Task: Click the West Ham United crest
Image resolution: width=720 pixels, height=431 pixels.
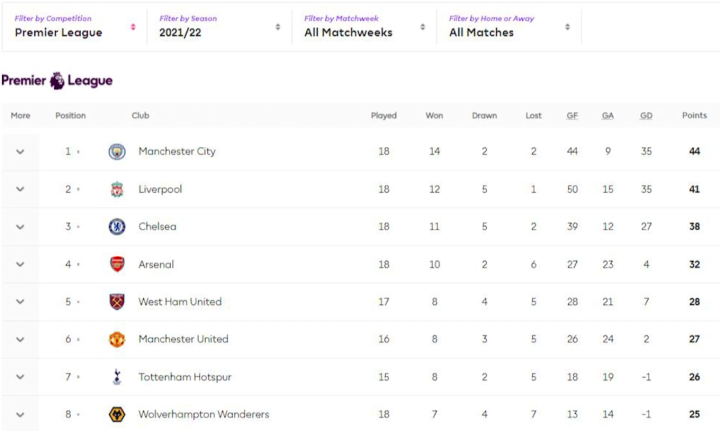Action: coord(117,302)
